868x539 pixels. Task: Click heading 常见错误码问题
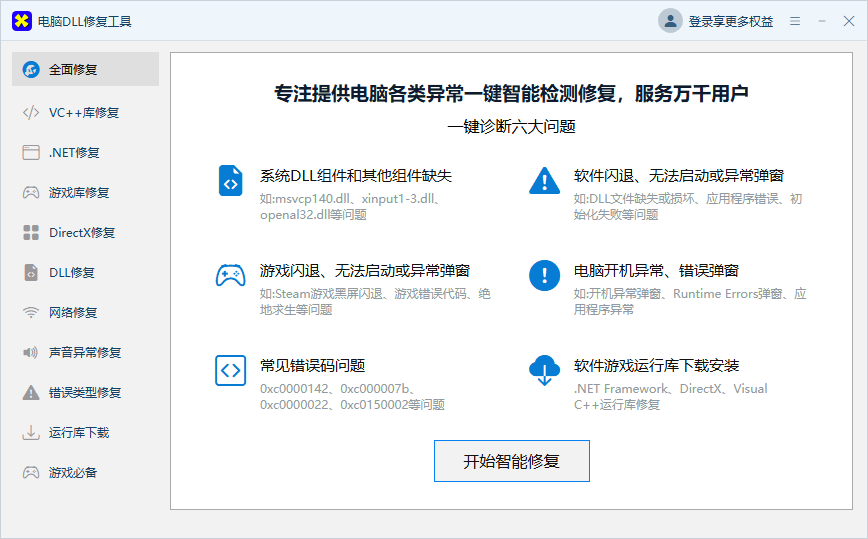pos(312,365)
